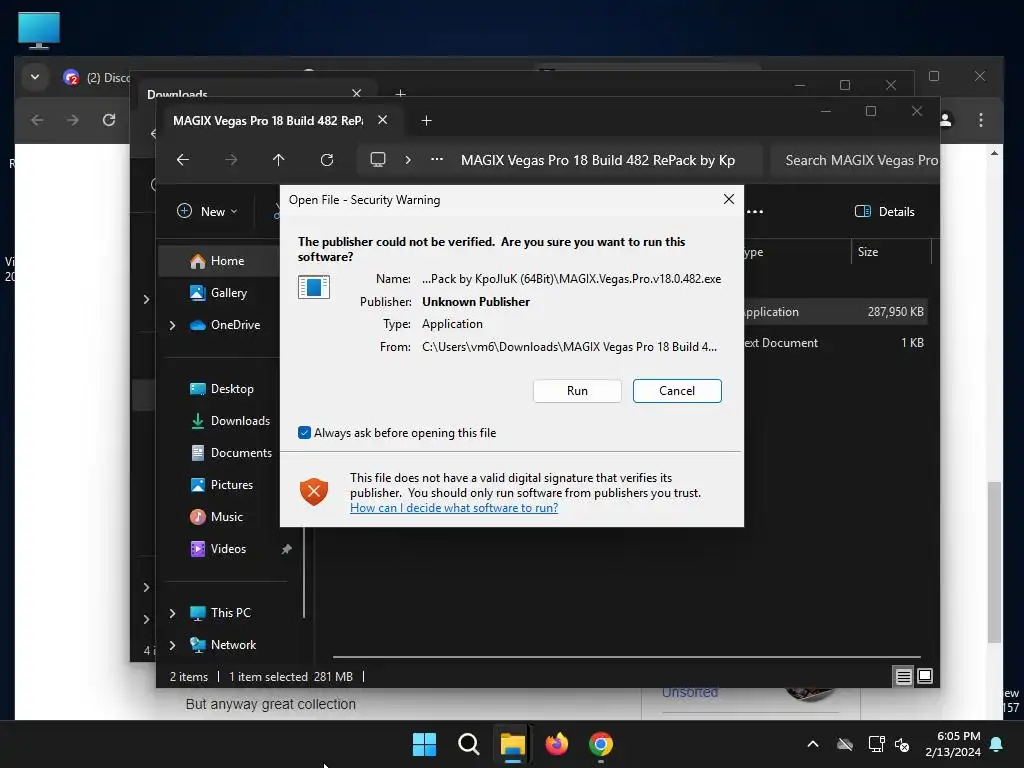Select the Discord tab in Chrome
This screenshot has width=1024, height=768.
coord(98,78)
